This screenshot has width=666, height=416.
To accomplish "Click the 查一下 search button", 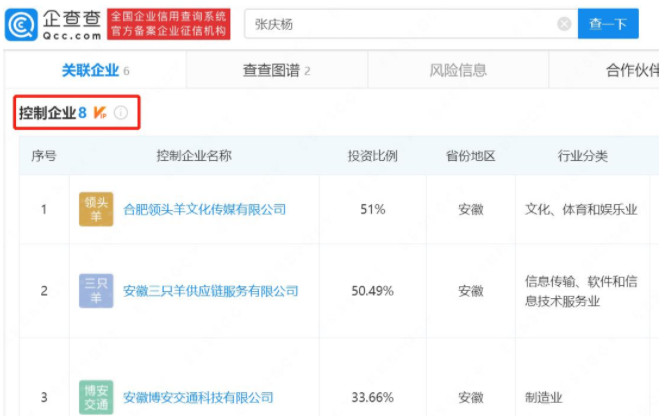I will pos(608,24).
